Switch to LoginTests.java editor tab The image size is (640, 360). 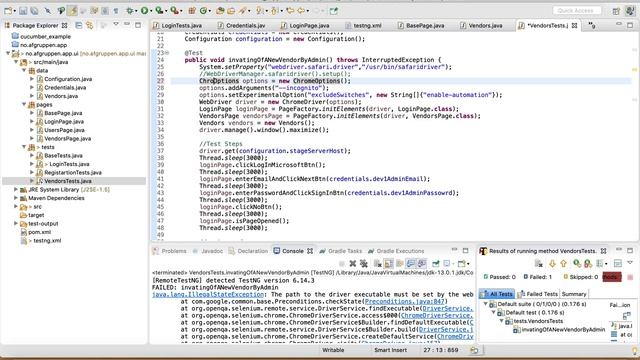point(178,25)
